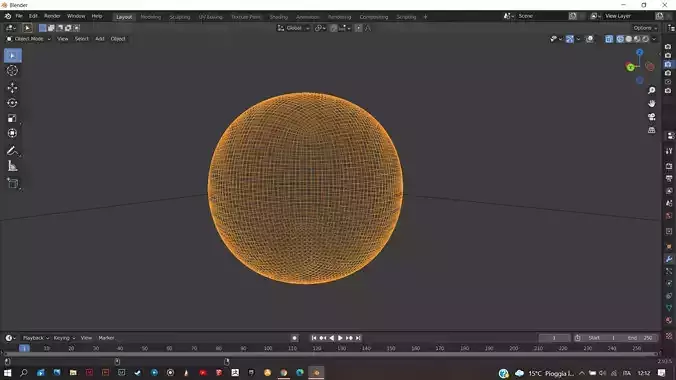This screenshot has height=380, width=676.
Task: Pick the Add Cube tool
Action: pos(13,183)
